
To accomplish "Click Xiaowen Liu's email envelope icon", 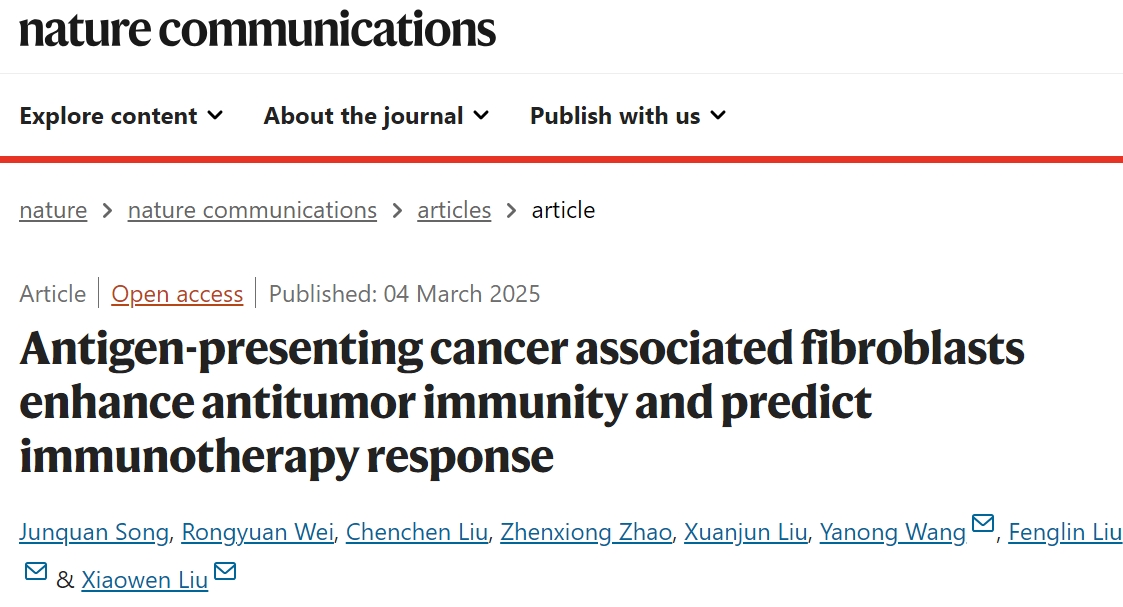I will point(225,571).
